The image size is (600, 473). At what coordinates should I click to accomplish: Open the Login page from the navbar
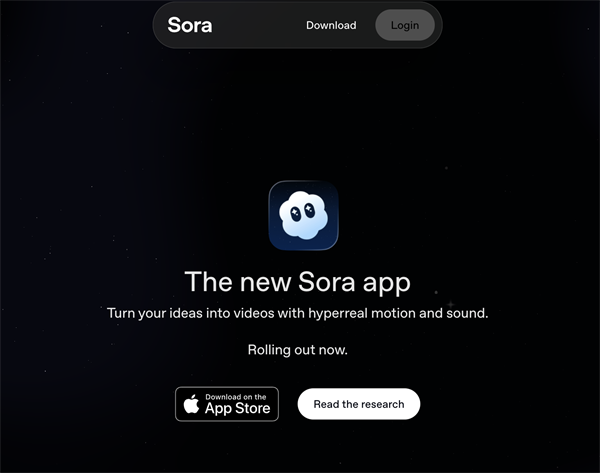(x=405, y=25)
